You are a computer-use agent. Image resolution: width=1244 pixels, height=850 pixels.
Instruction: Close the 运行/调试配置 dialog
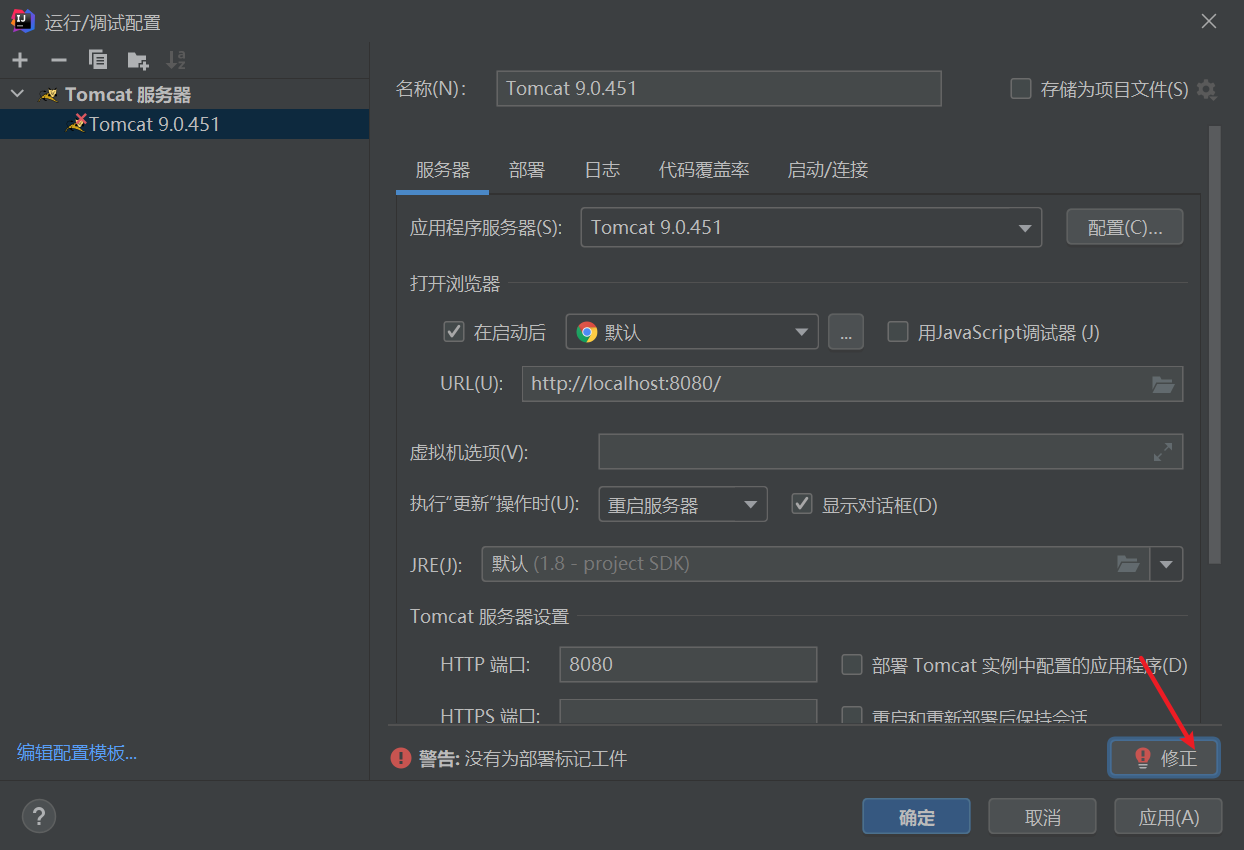tap(1209, 21)
